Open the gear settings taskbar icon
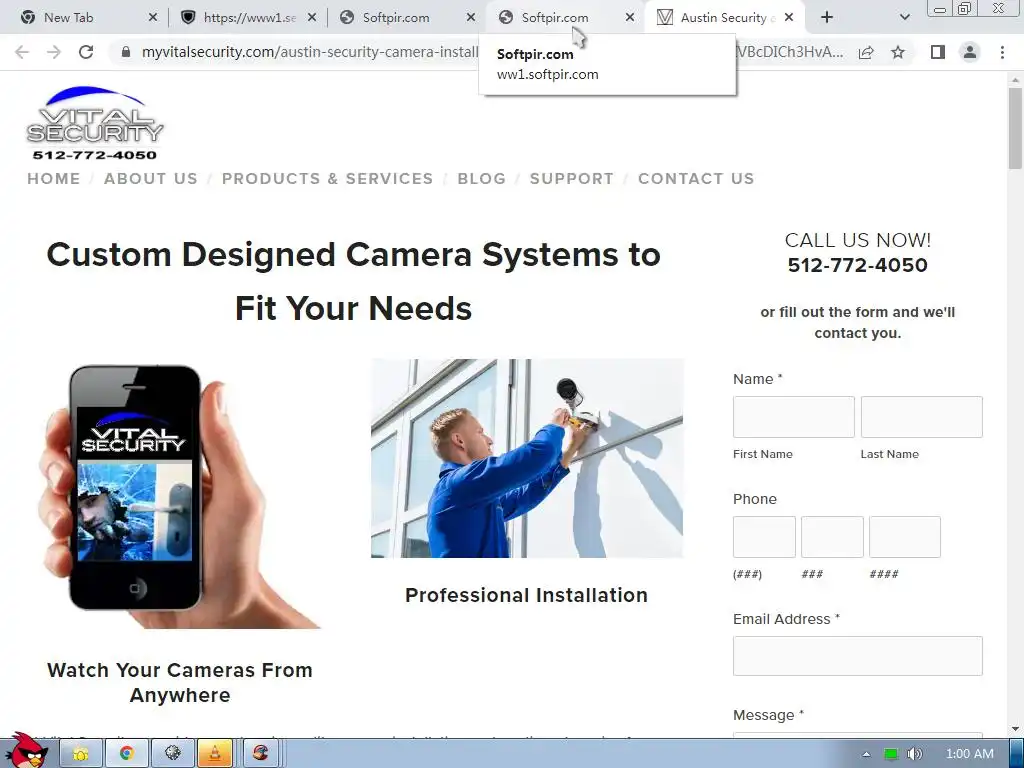 tap(172, 754)
